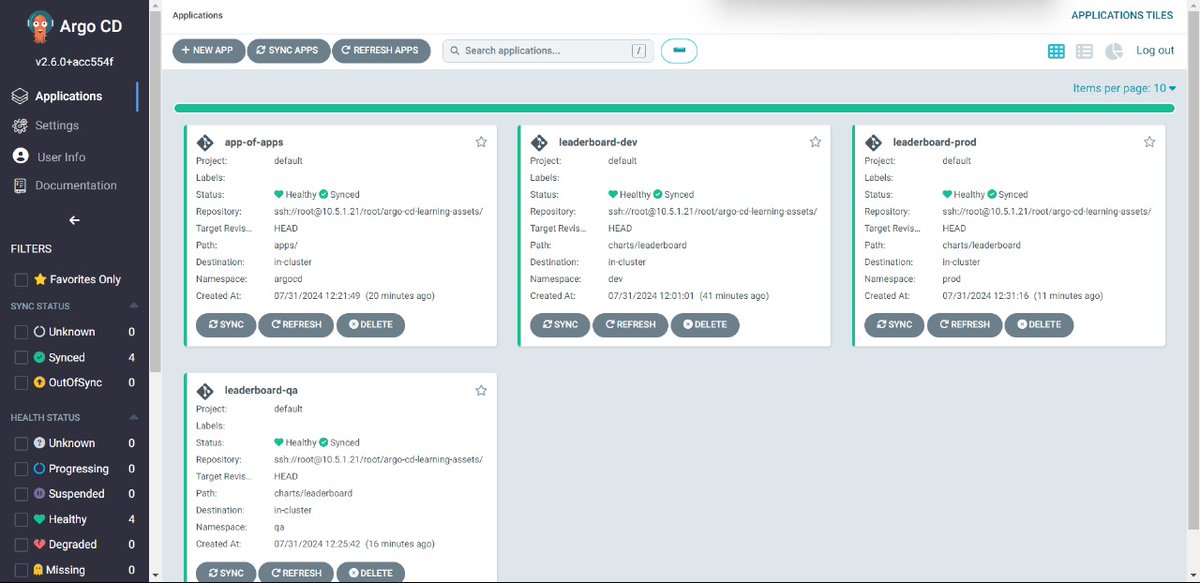This screenshot has width=1200, height=583.
Task: Click Log out
Action: (x=1154, y=50)
